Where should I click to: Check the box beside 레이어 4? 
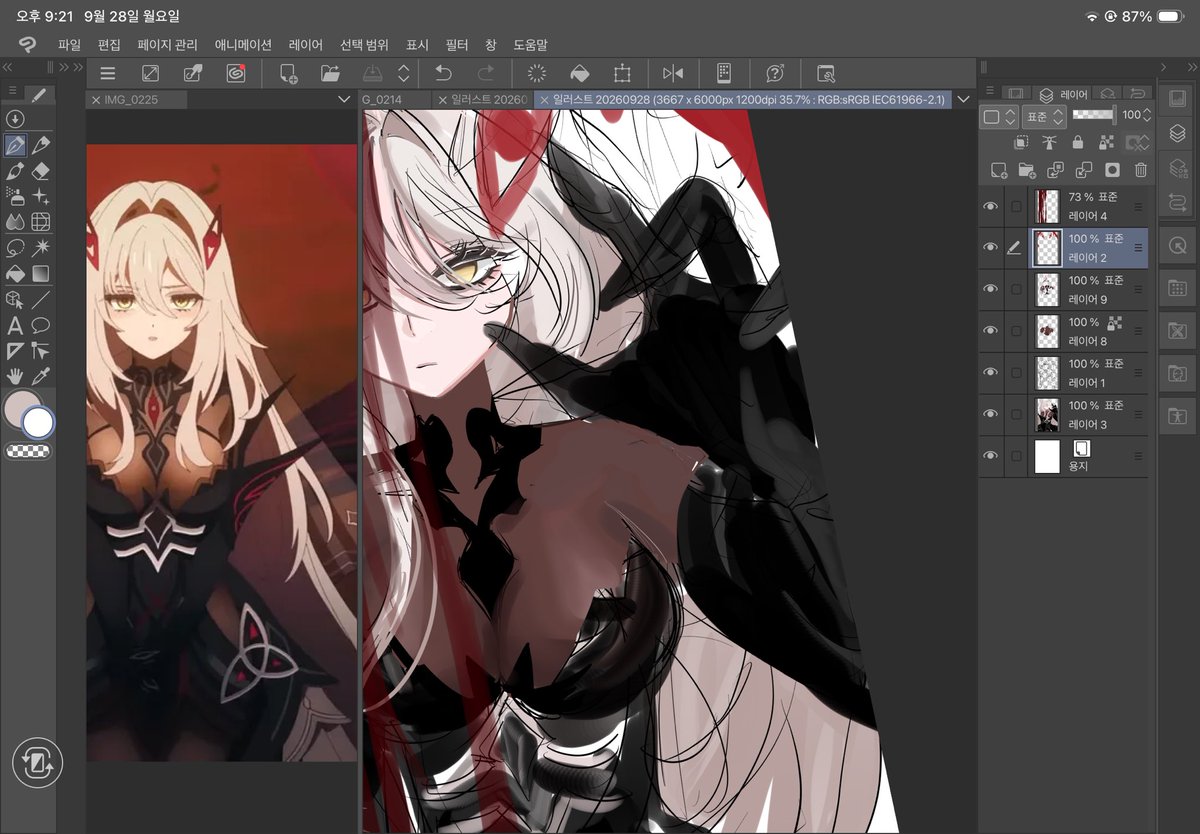tap(1017, 206)
